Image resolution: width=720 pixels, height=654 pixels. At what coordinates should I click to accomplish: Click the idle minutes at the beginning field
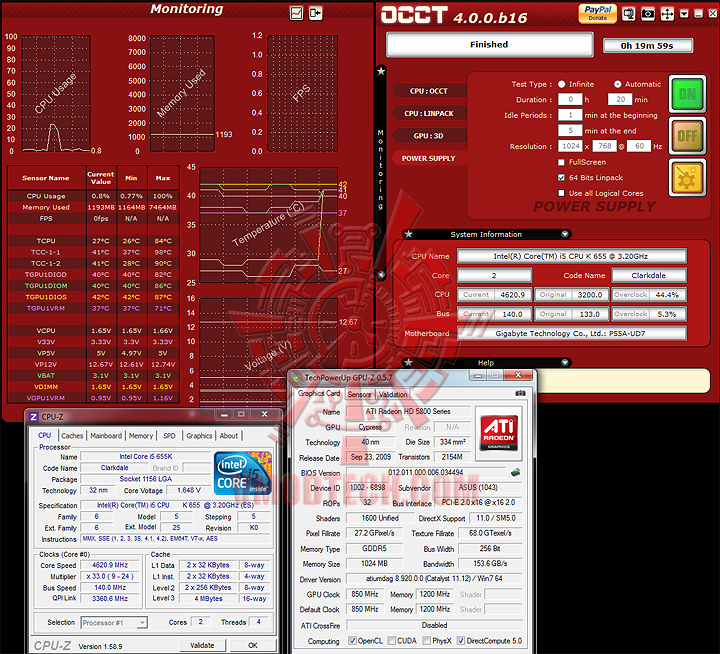pyautogui.click(x=570, y=115)
